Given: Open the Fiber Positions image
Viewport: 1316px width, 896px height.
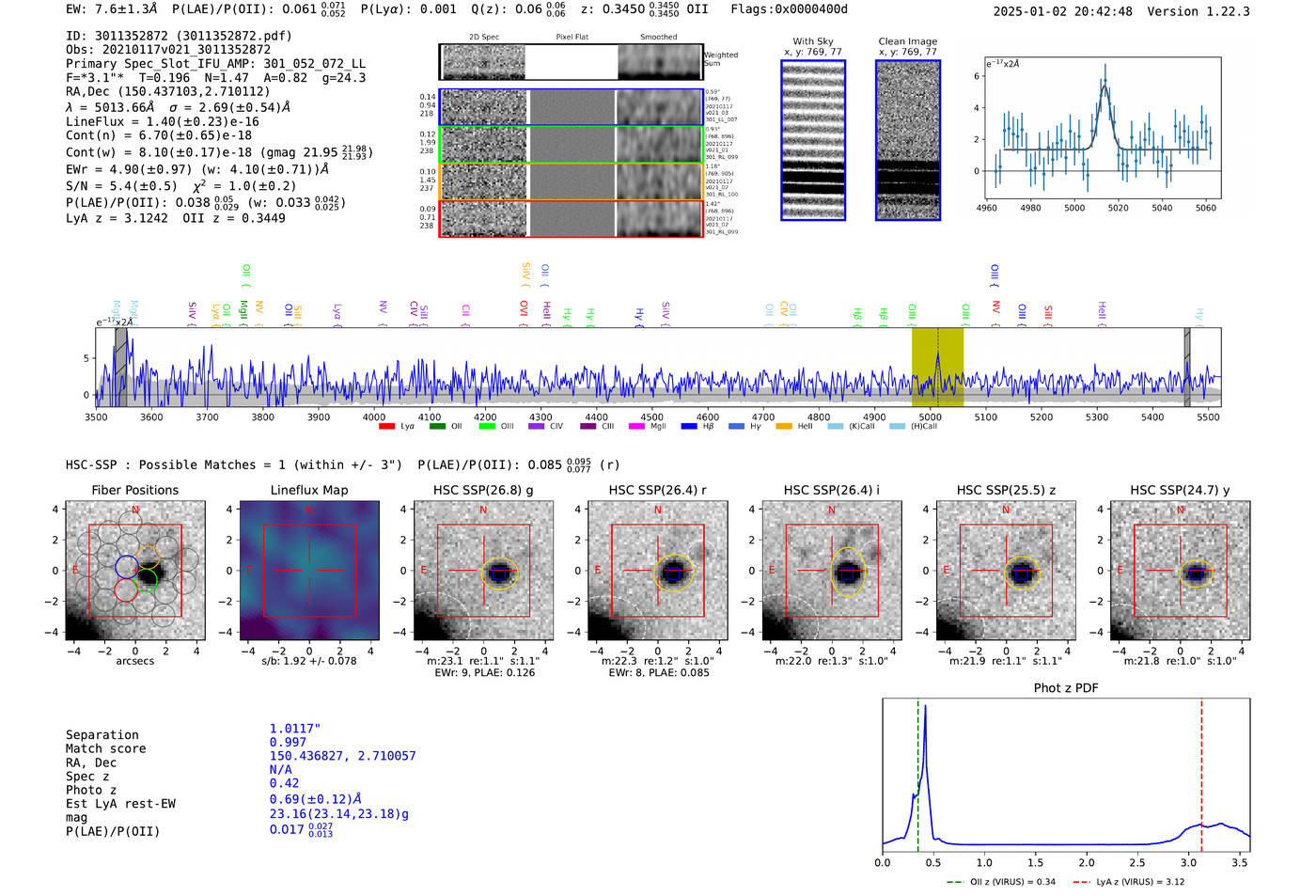Looking at the screenshot, I should [x=135, y=571].
